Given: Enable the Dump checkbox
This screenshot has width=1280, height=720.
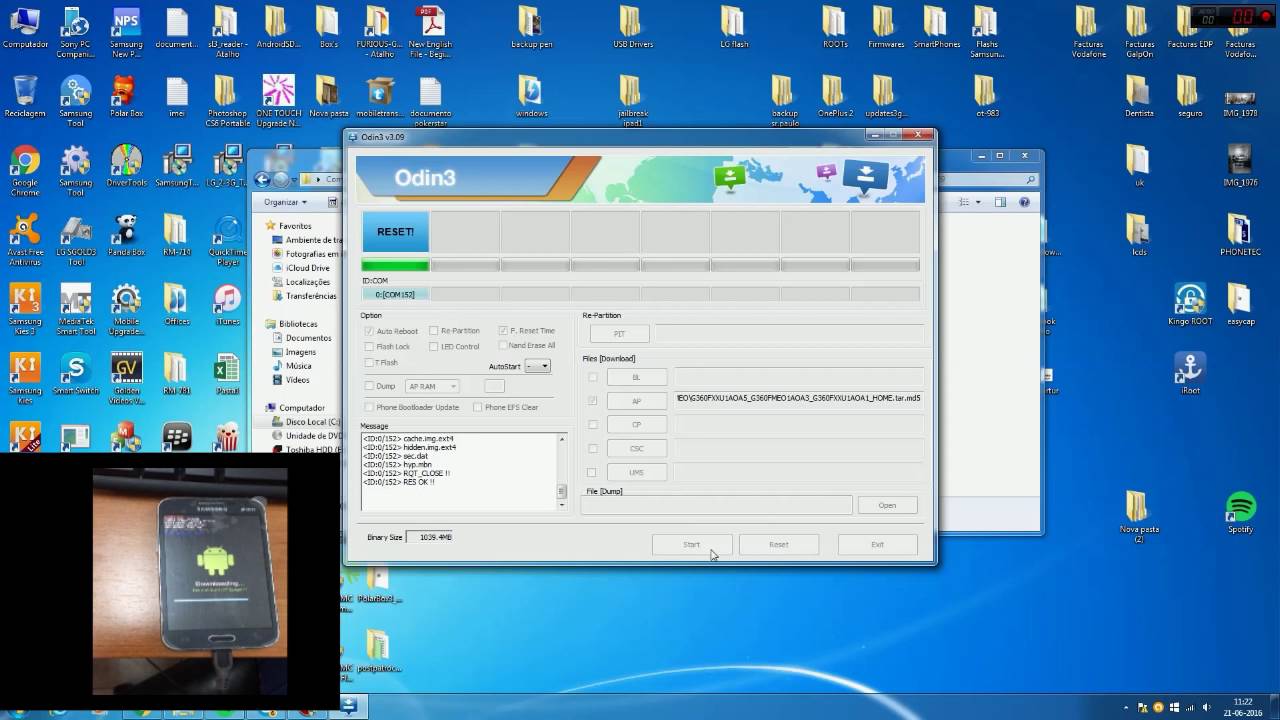Looking at the screenshot, I should [370, 386].
